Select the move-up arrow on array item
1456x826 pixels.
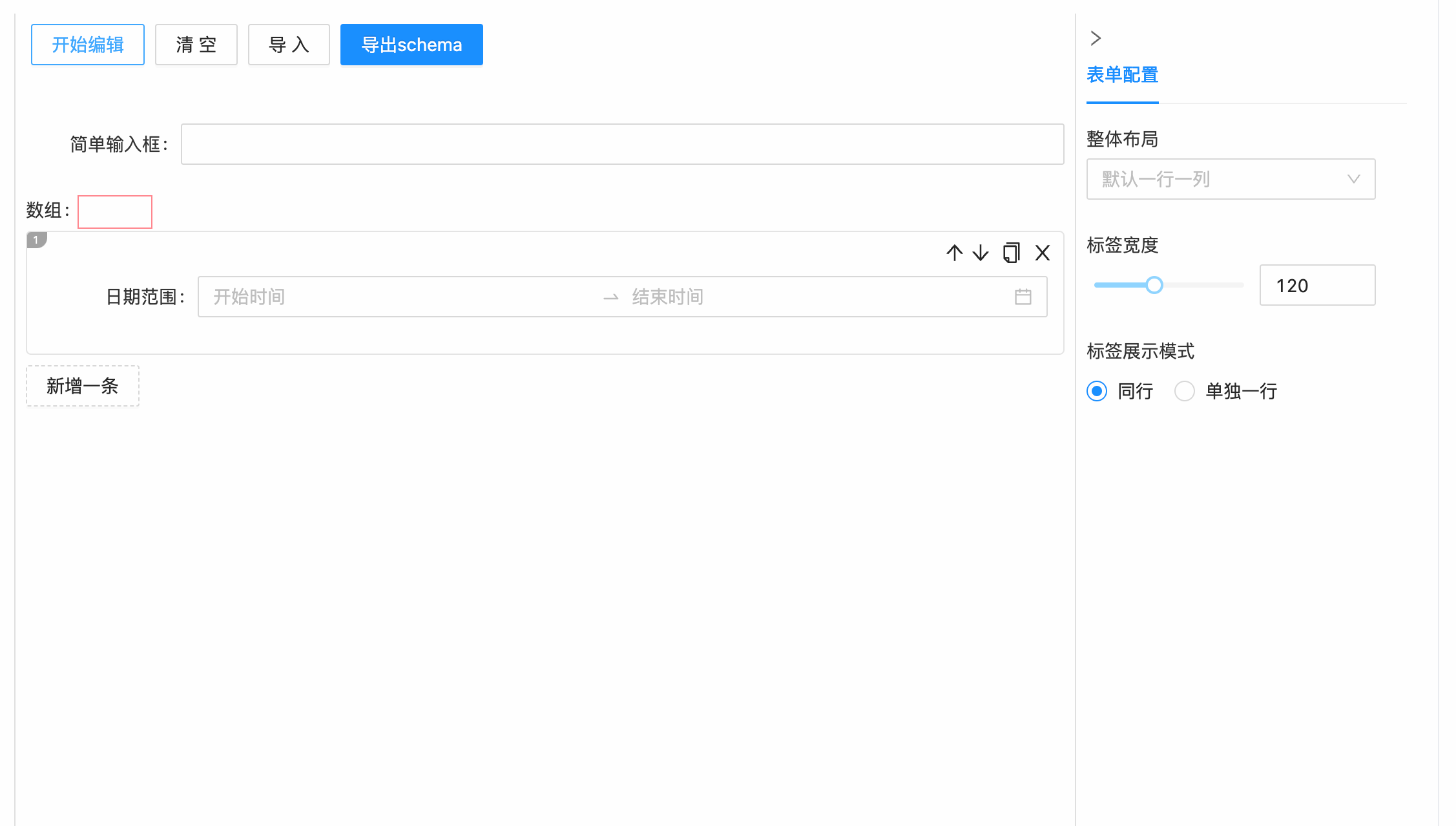click(x=955, y=253)
